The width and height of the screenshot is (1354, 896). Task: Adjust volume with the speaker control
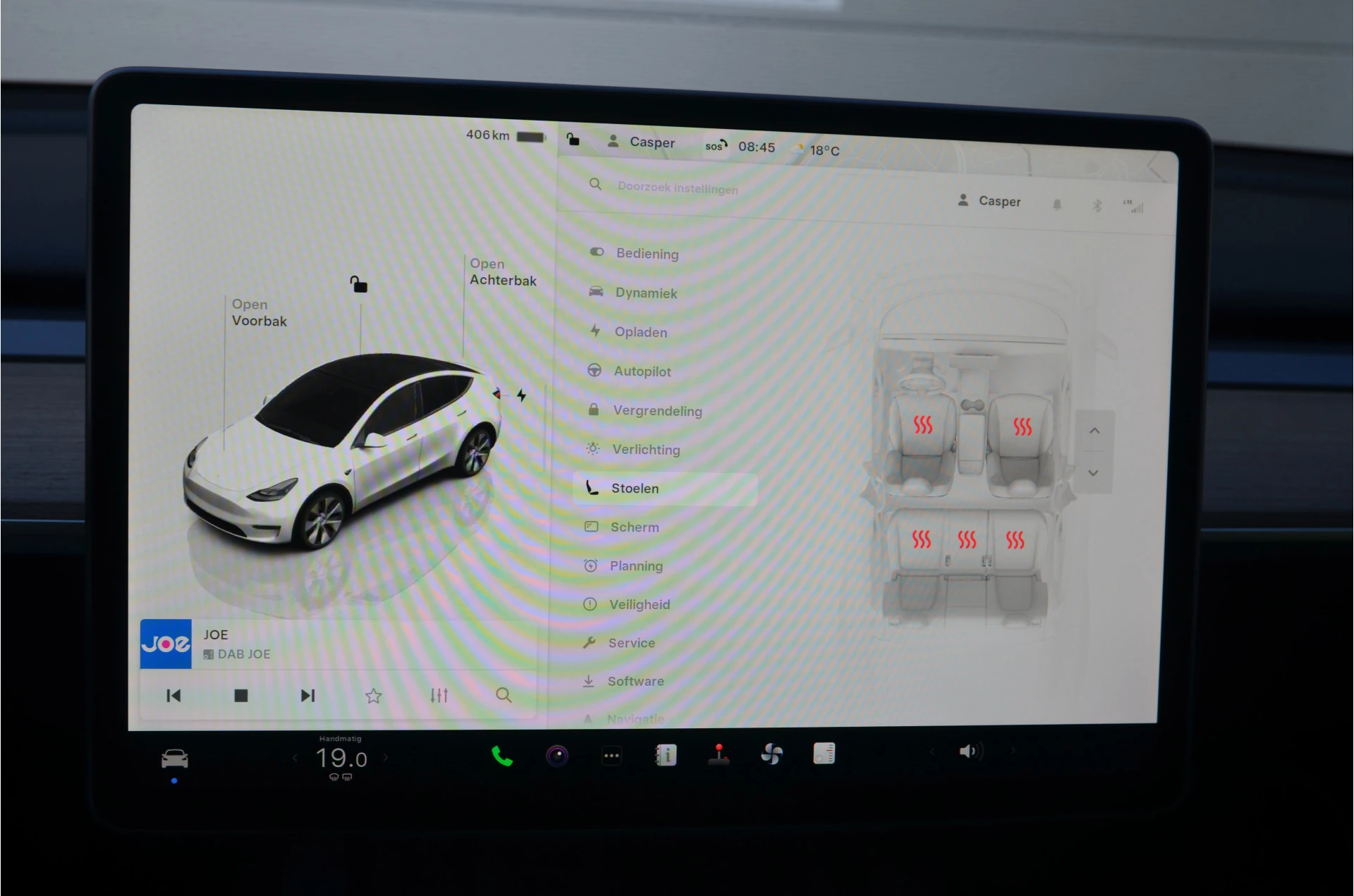tap(972, 751)
